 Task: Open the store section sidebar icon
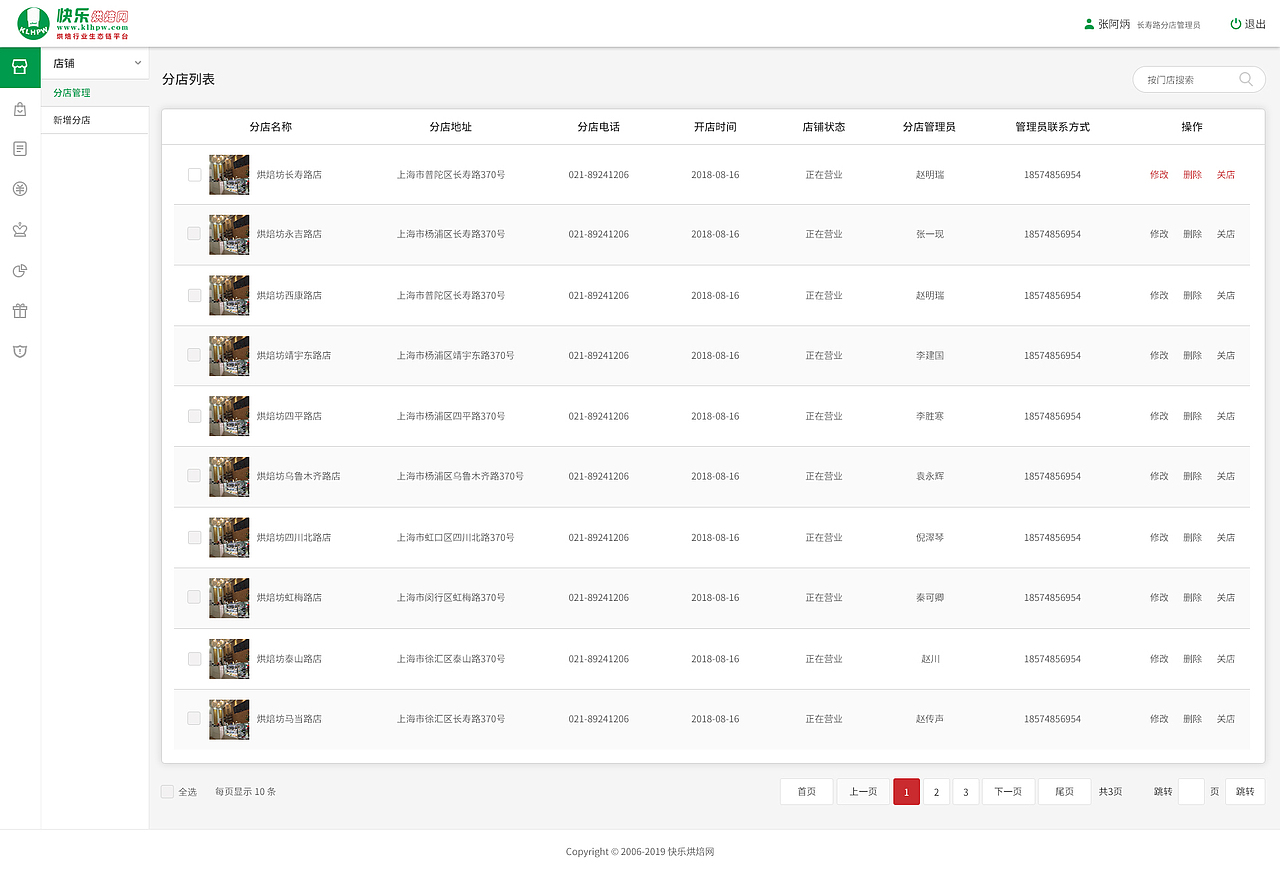[x=20, y=67]
